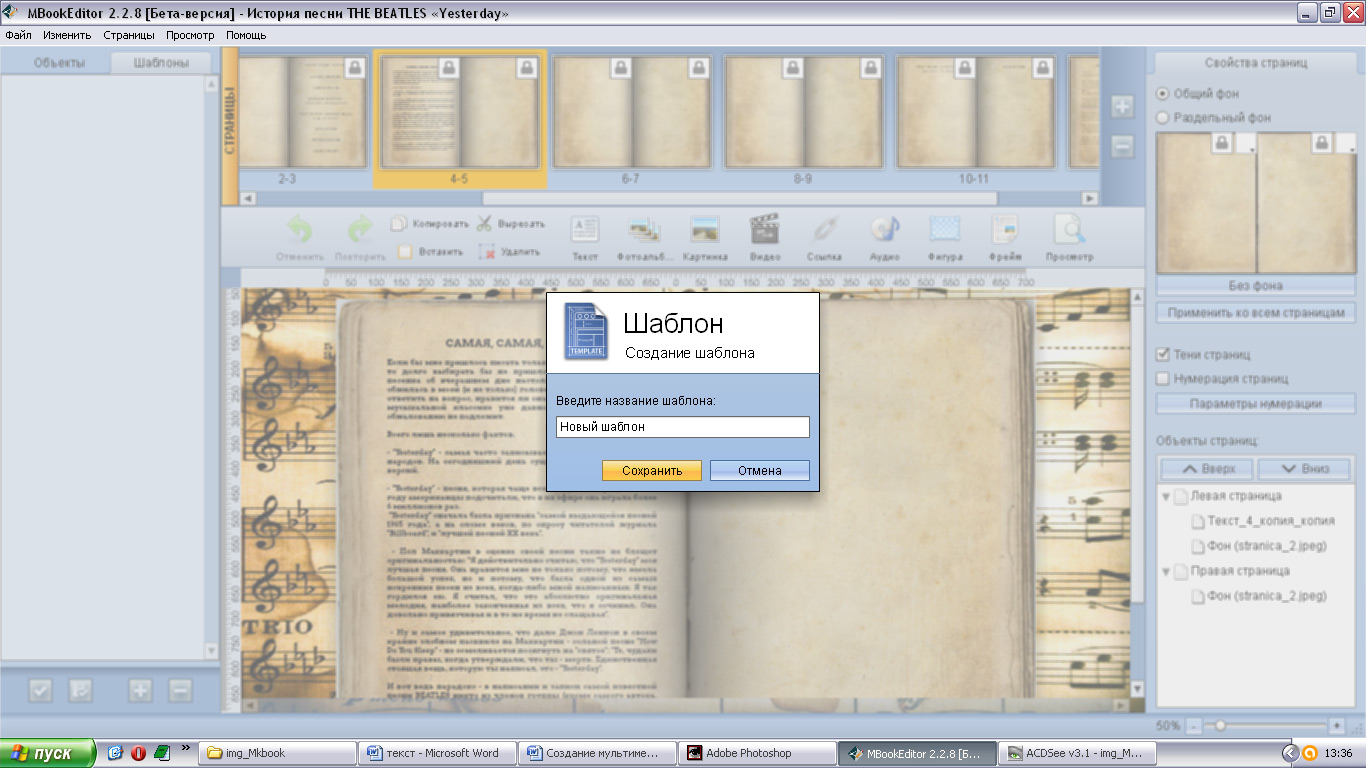Click the Redo (Повторить) arrow icon
Viewport: 1366px width, 768px height.
(x=360, y=230)
